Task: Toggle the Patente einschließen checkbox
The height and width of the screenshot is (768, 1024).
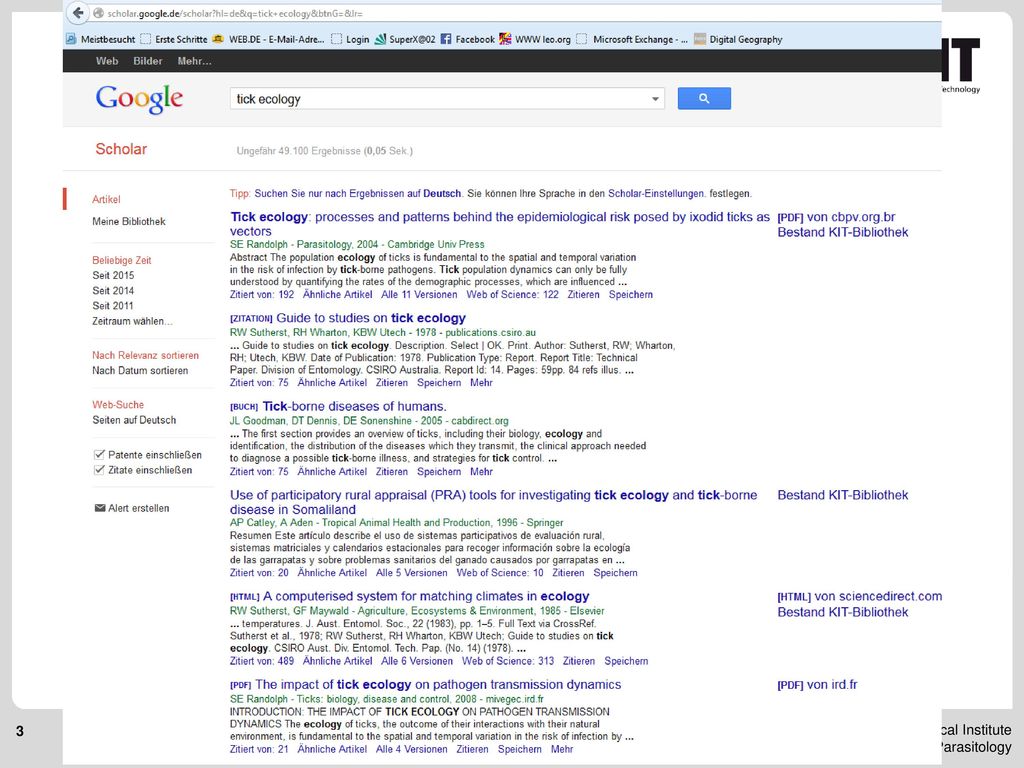Action: pyautogui.click(x=100, y=455)
